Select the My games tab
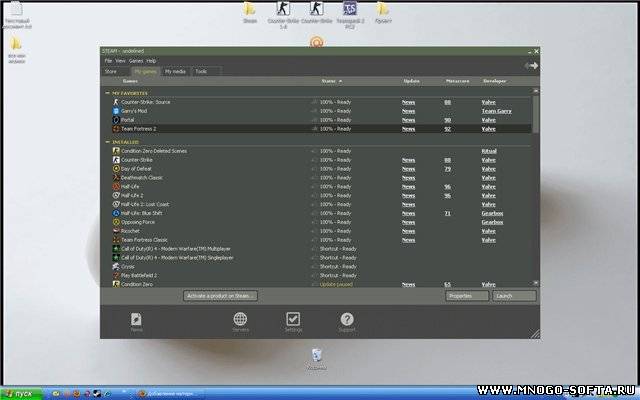This screenshot has height=400, width=640. click(145, 71)
